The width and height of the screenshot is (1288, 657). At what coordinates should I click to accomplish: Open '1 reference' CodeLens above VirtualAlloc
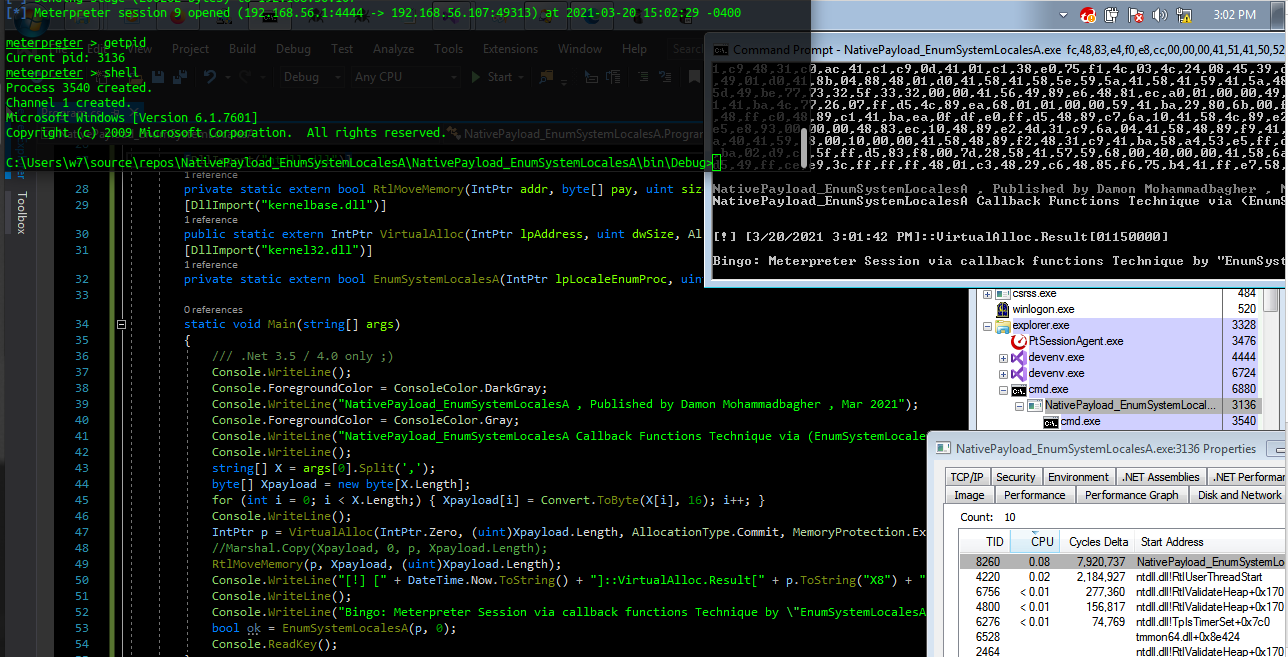pyautogui.click(x=211, y=220)
